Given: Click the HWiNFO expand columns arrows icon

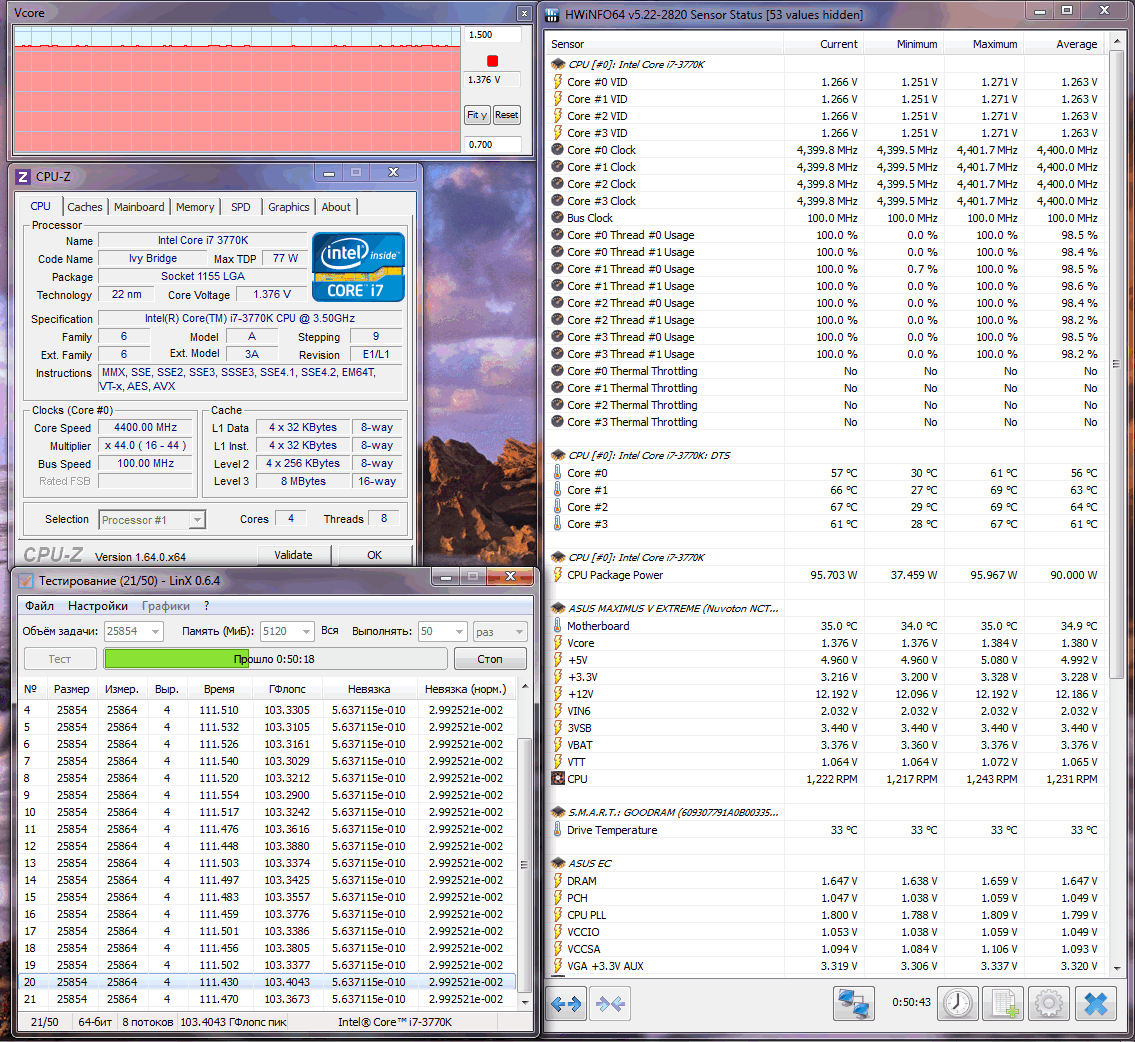Looking at the screenshot, I should click(x=566, y=1004).
